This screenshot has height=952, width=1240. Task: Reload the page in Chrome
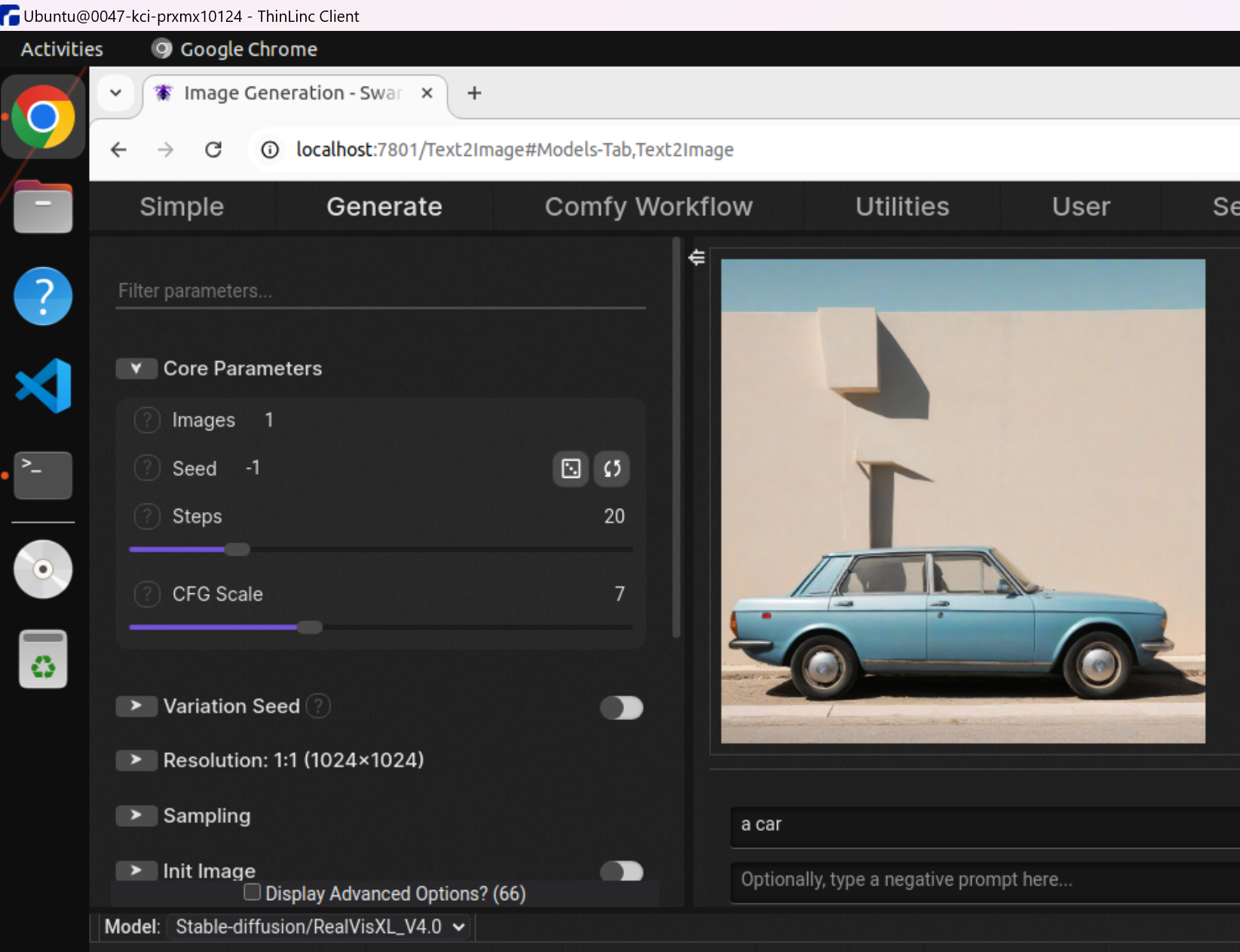(x=213, y=150)
